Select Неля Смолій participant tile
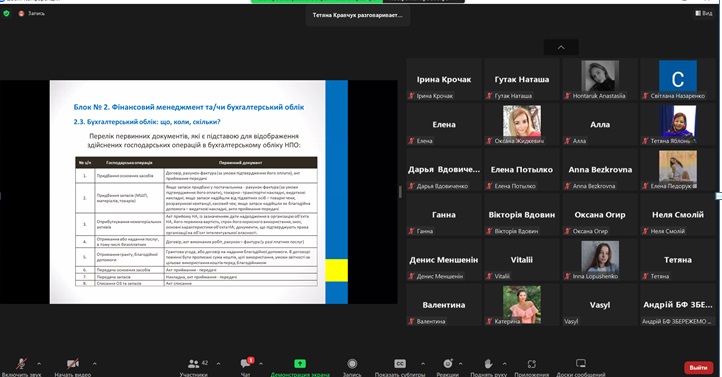This screenshot has width=722, height=377. [x=678, y=215]
